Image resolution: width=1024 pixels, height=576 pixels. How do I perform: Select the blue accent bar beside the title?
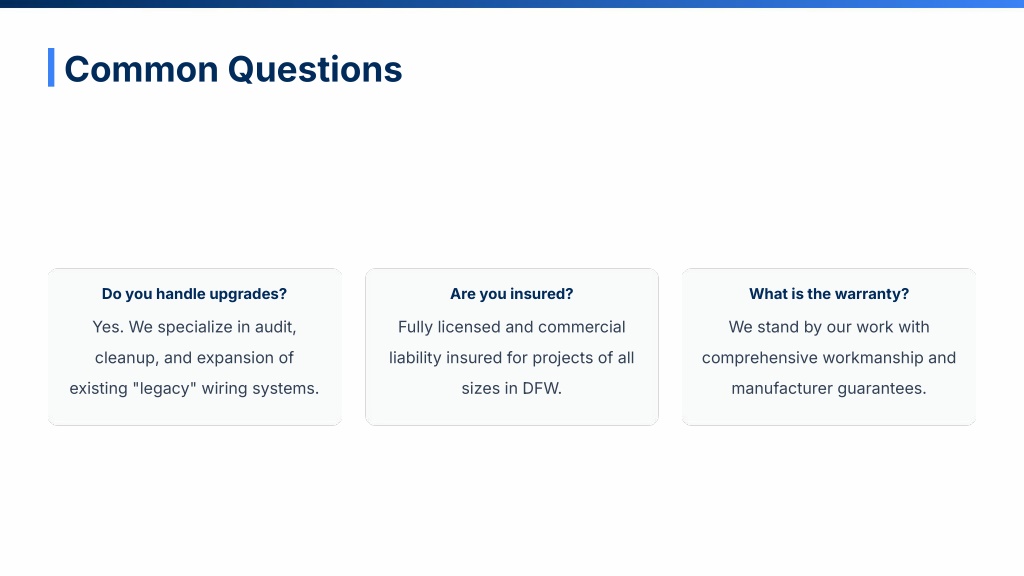pos(51,67)
